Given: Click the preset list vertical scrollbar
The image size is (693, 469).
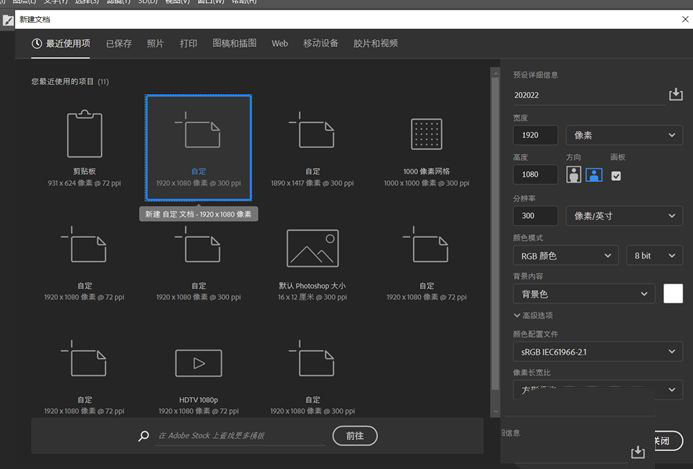Looking at the screenshot, I should click(495, 234).
